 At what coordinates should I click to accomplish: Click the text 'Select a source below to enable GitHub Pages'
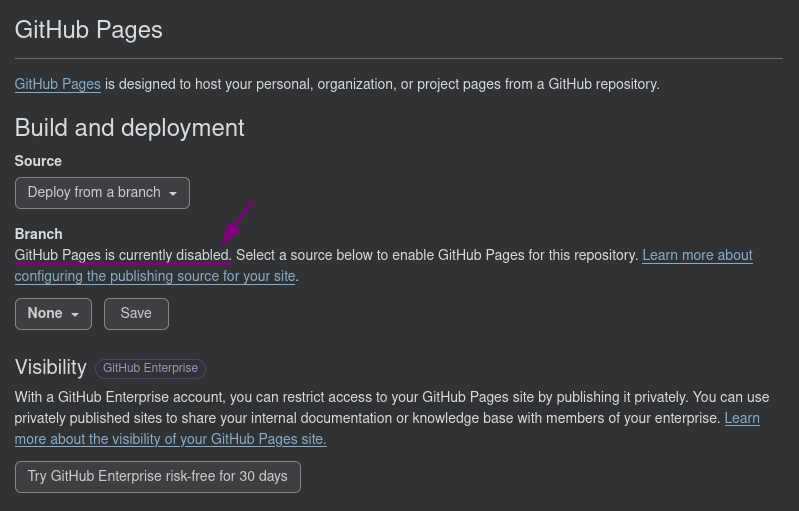pos(380,255)
